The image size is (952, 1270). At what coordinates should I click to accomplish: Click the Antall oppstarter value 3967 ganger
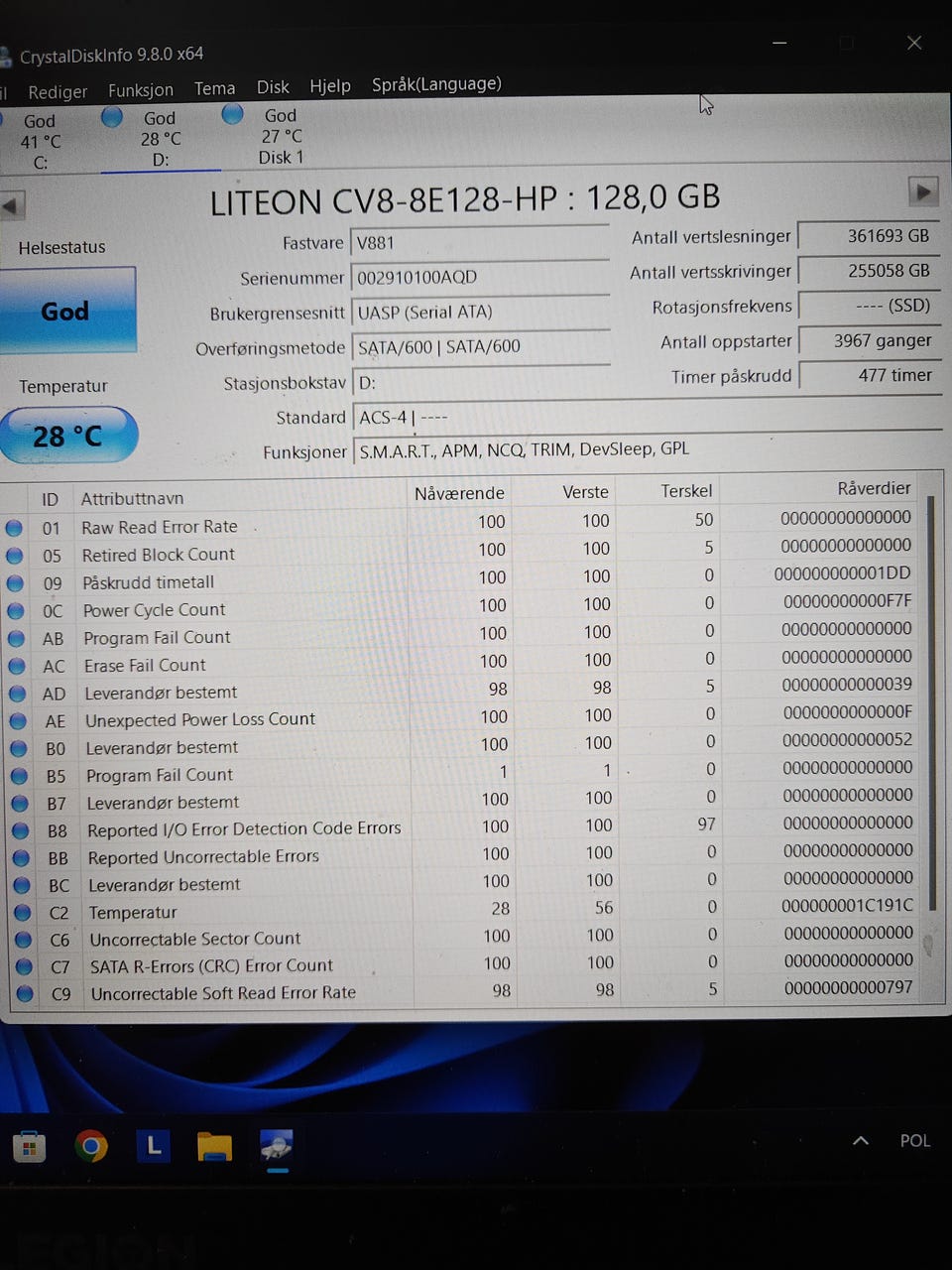[870, 340]
